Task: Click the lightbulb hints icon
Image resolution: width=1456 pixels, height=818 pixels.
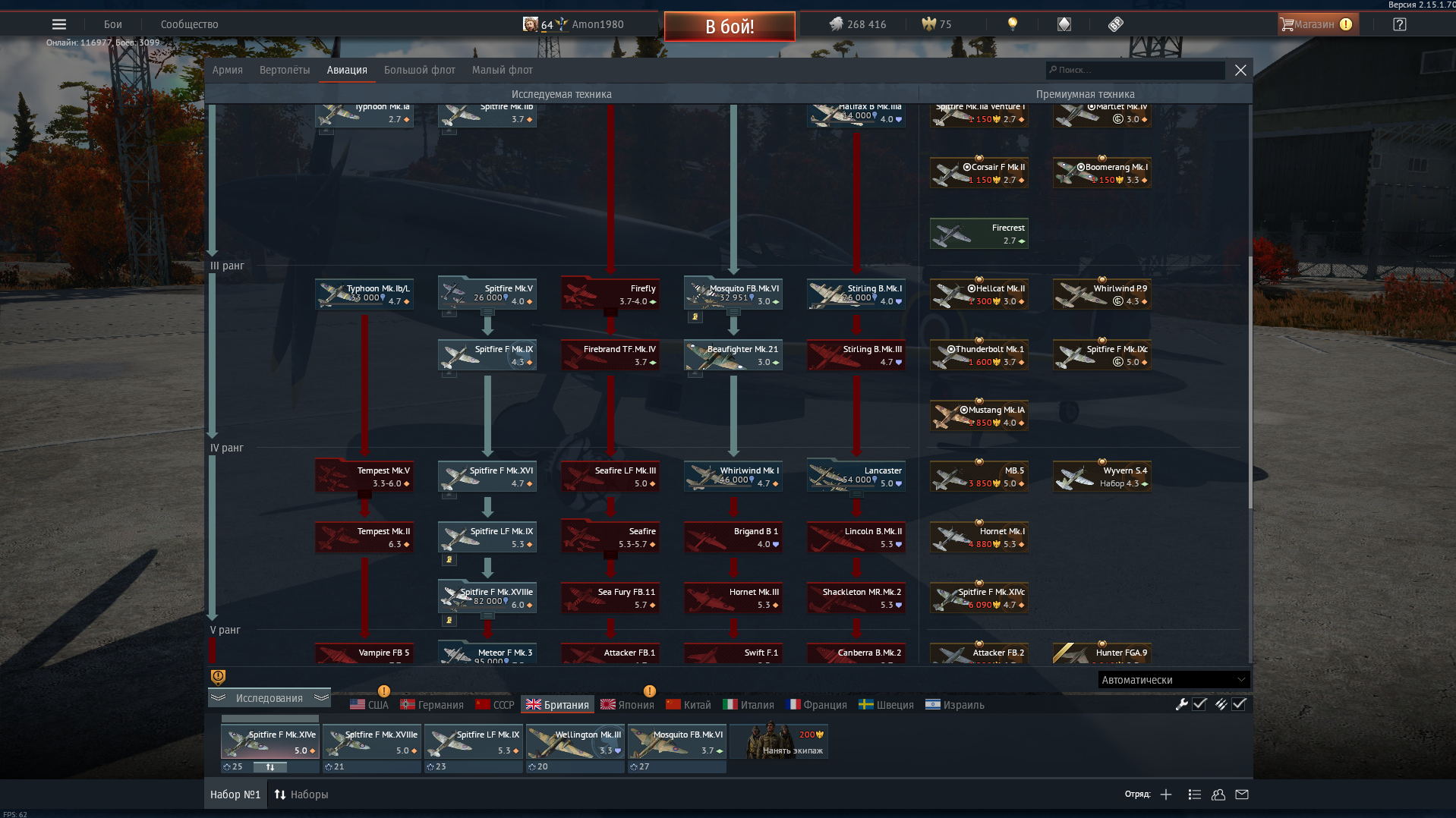Action: tap(1012, 24)
